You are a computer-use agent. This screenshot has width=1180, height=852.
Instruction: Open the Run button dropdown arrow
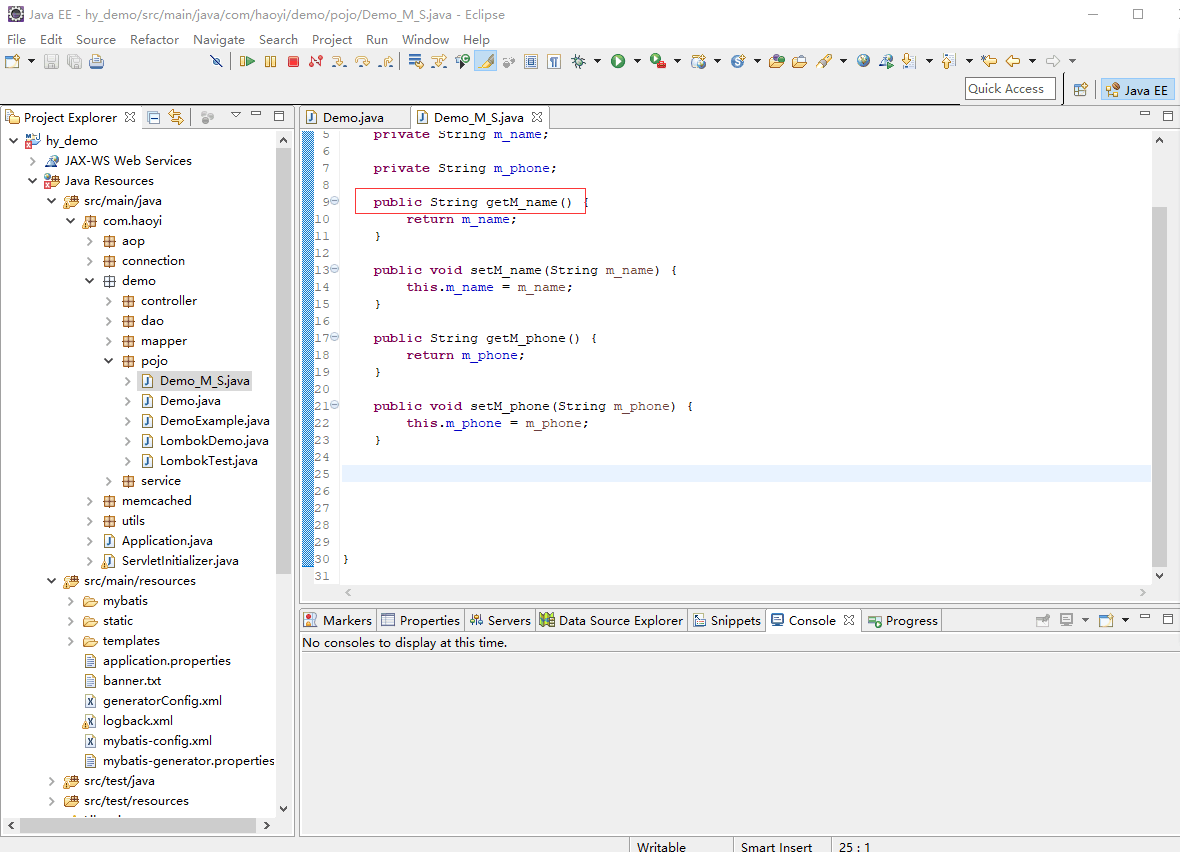[637, 61]
